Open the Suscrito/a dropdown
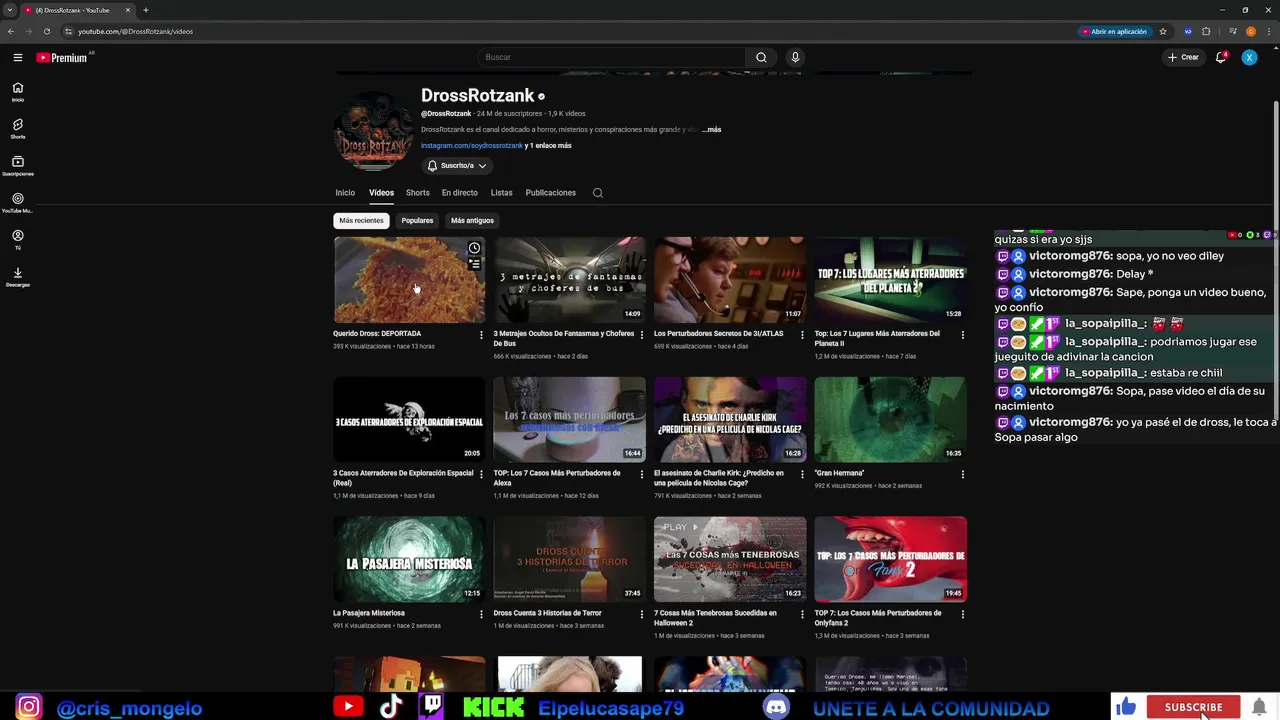Screen dimensions: 1280x720 tap(457, 165)
